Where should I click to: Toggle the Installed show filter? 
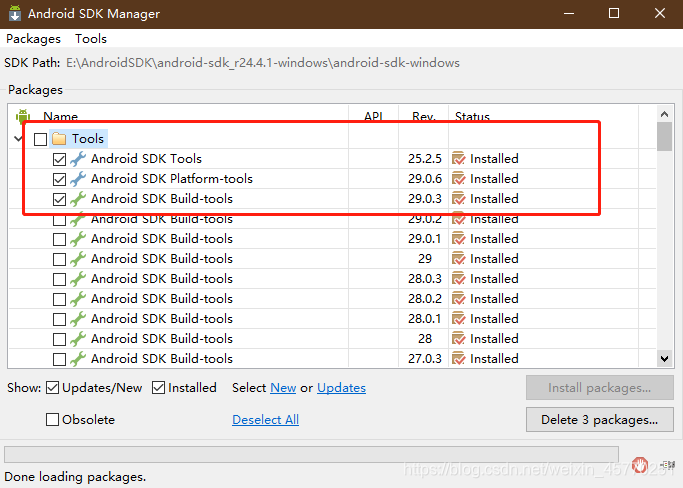pyautogui.click(x=158, y=387)
